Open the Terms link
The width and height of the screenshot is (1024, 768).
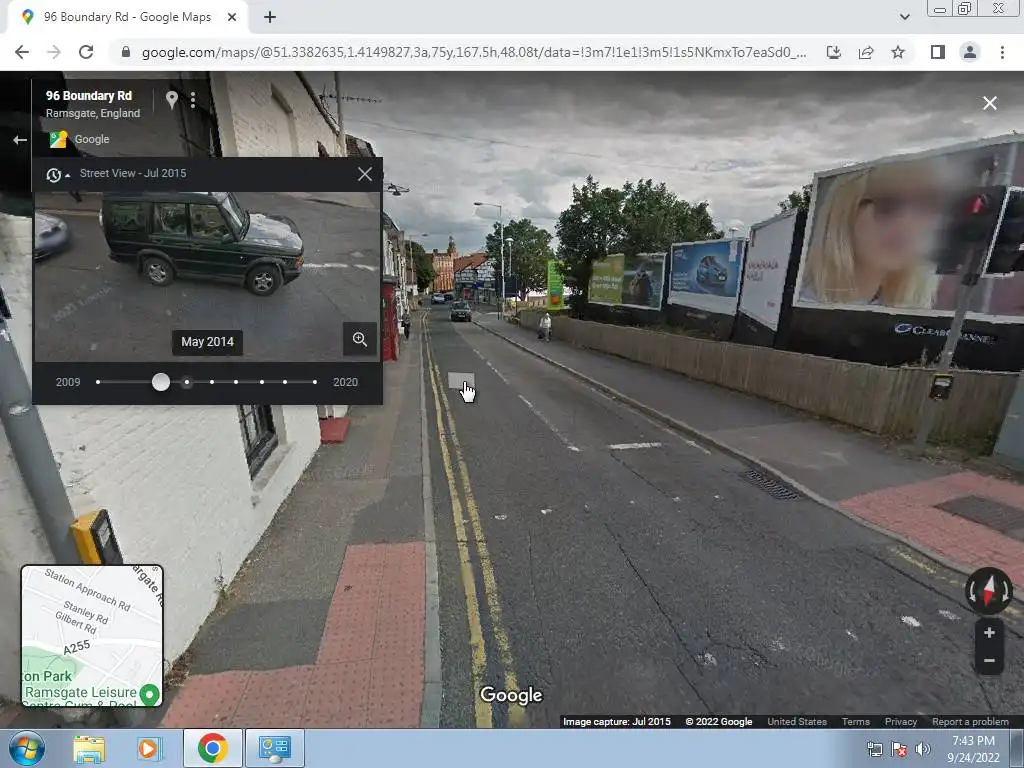[x=856, y=722]
